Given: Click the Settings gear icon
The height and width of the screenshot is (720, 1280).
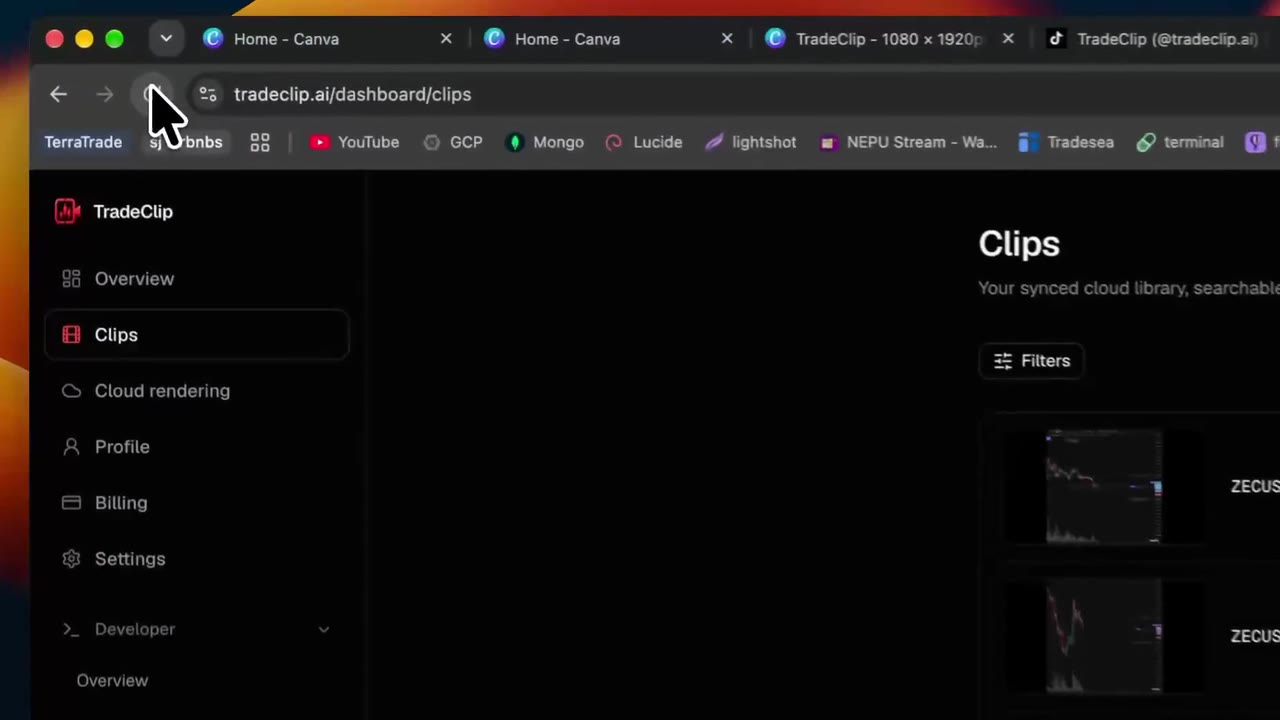Looking at the screenshot, I should (x=71, y=559).
